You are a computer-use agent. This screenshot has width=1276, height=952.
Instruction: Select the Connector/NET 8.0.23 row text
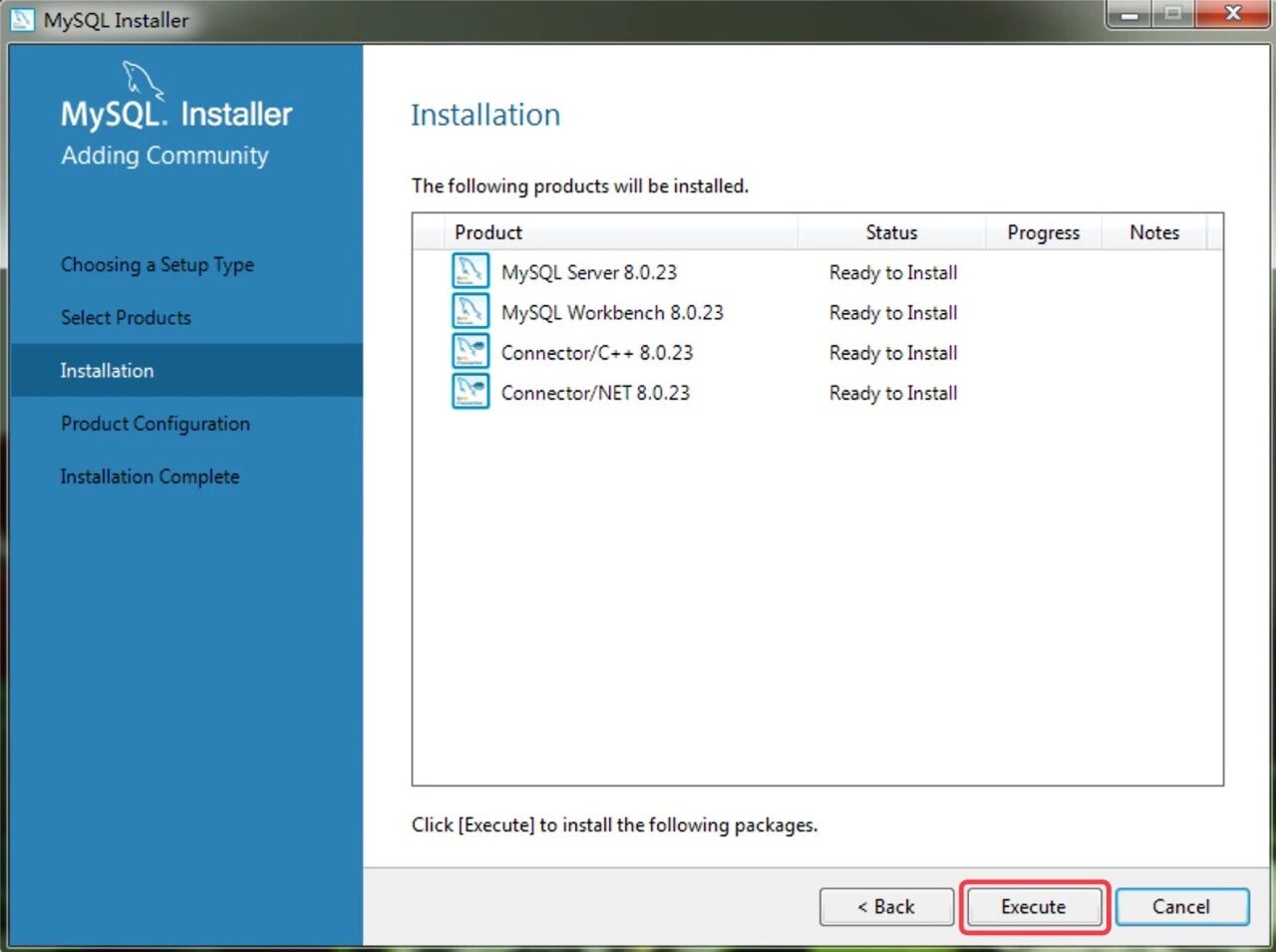click(595, 393)
